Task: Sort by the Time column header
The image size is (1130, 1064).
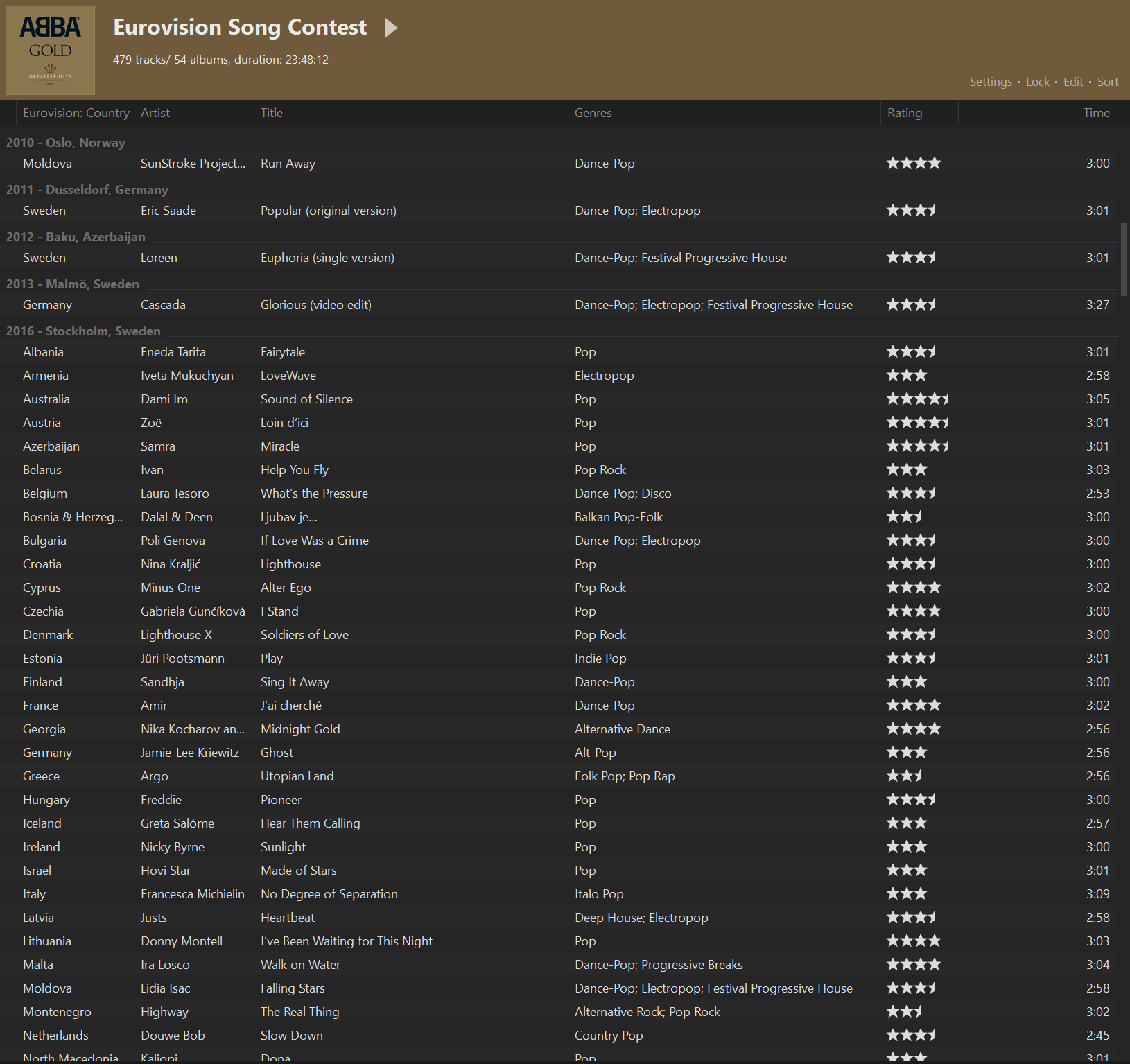Action: coord(1097,113)
